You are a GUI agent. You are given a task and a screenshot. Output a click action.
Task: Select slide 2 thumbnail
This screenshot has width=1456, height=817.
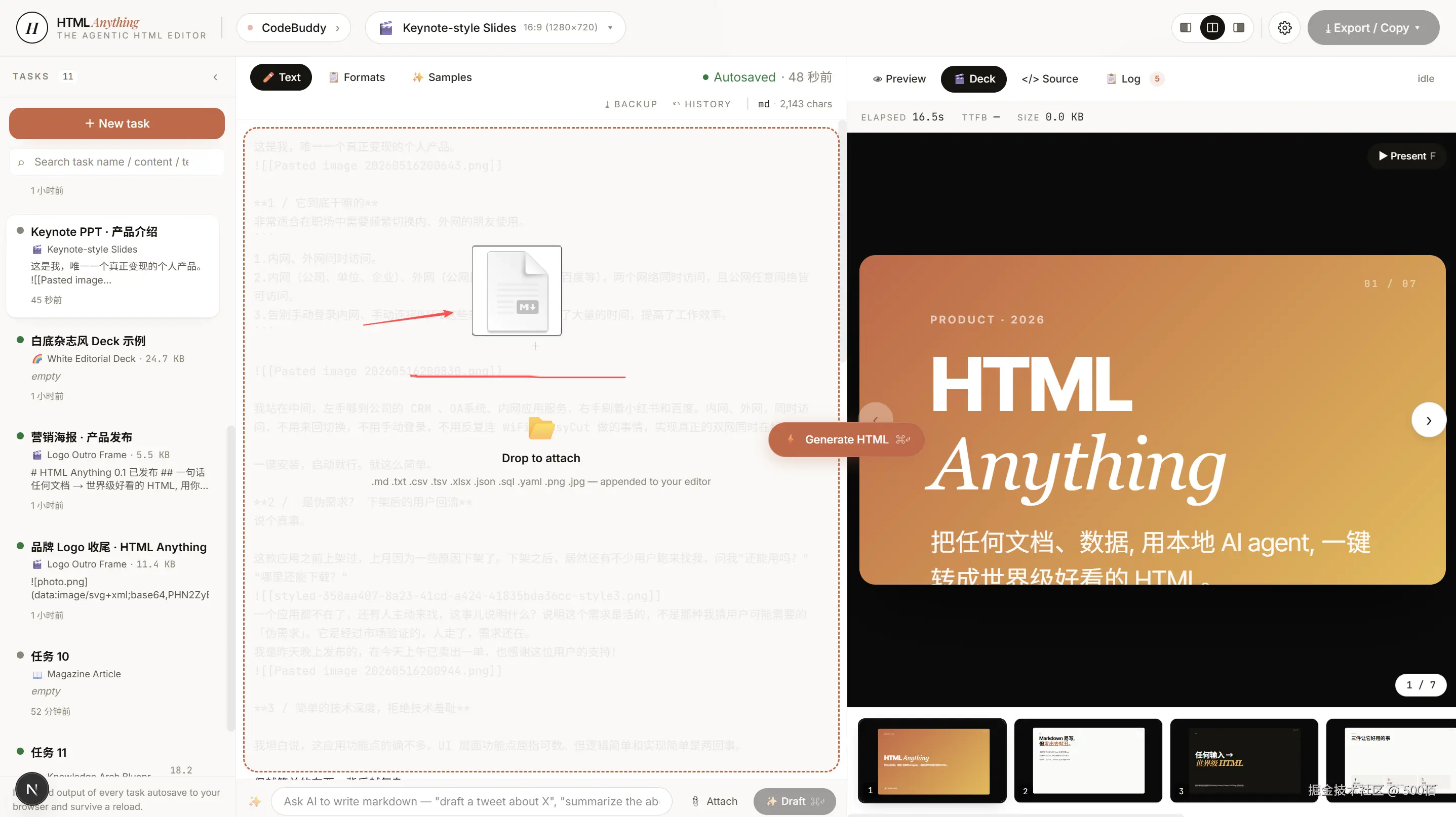point(1088,760)
